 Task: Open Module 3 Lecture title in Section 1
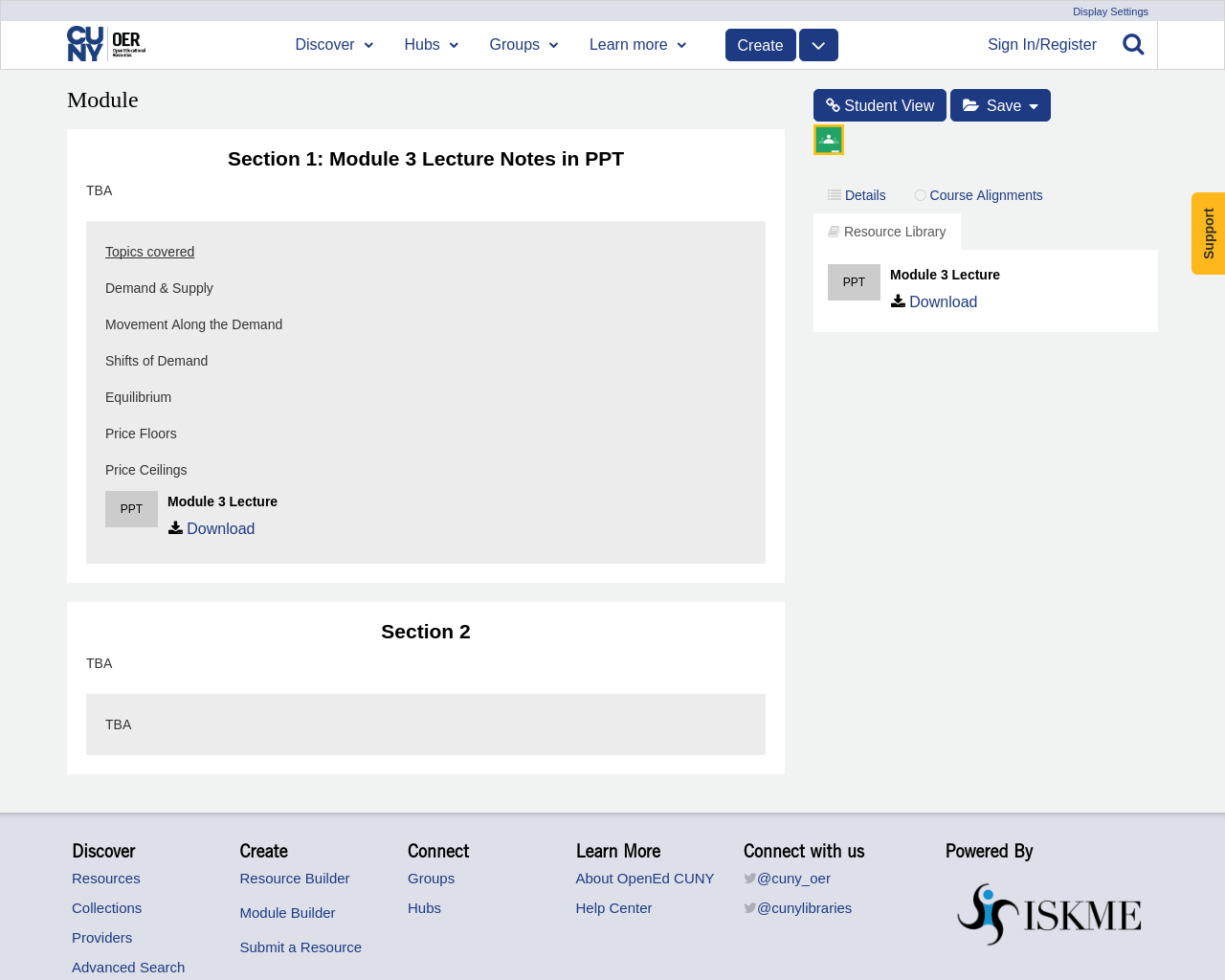click(x=222, y=501)
